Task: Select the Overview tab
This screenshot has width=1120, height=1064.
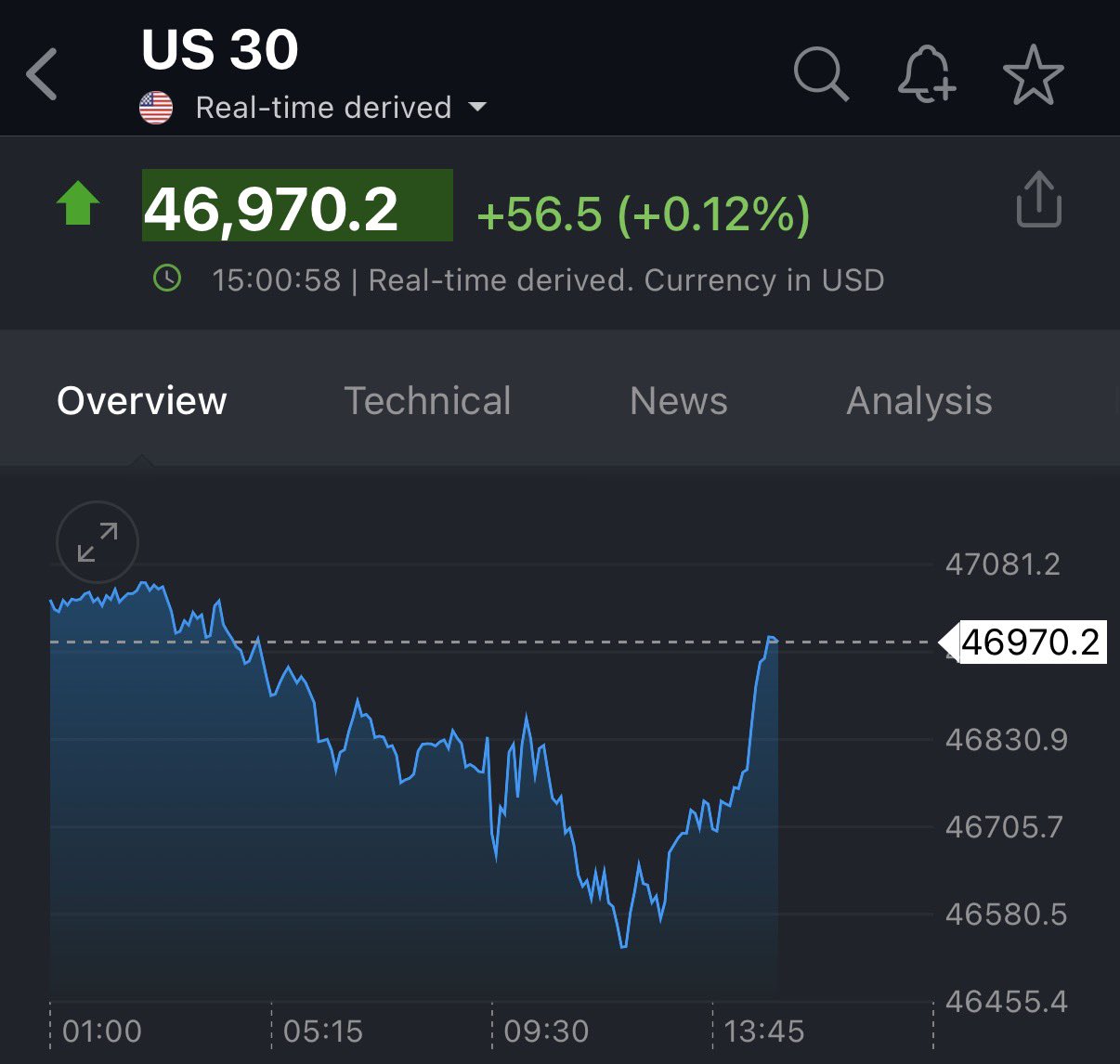Action: (x=142, y=401)
